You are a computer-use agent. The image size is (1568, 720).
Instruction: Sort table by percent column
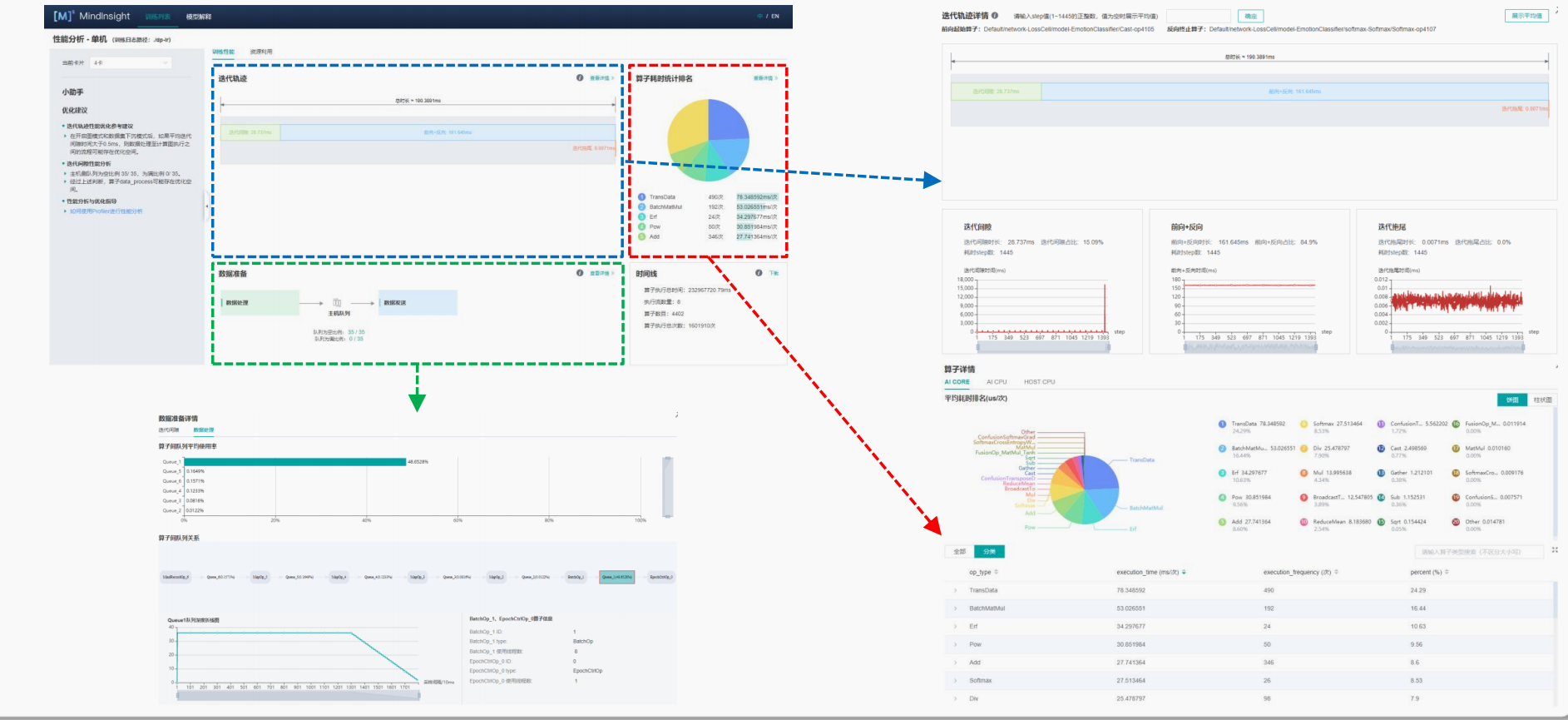tap(1447, 573)
